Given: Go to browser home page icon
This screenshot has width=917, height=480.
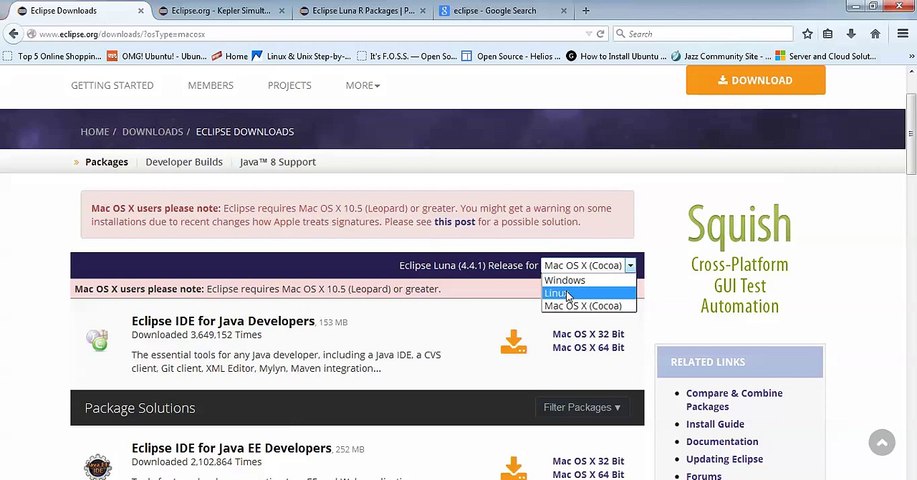Looking at the screenshot, I should point(875,34).
